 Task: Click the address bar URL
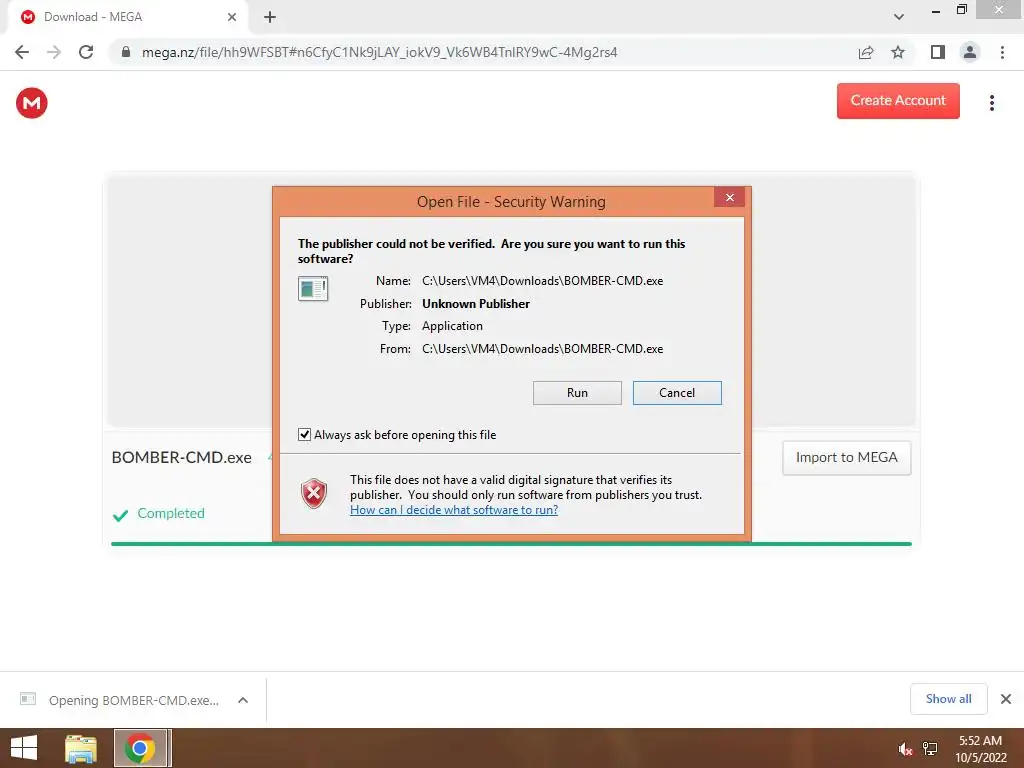[379, 52]
